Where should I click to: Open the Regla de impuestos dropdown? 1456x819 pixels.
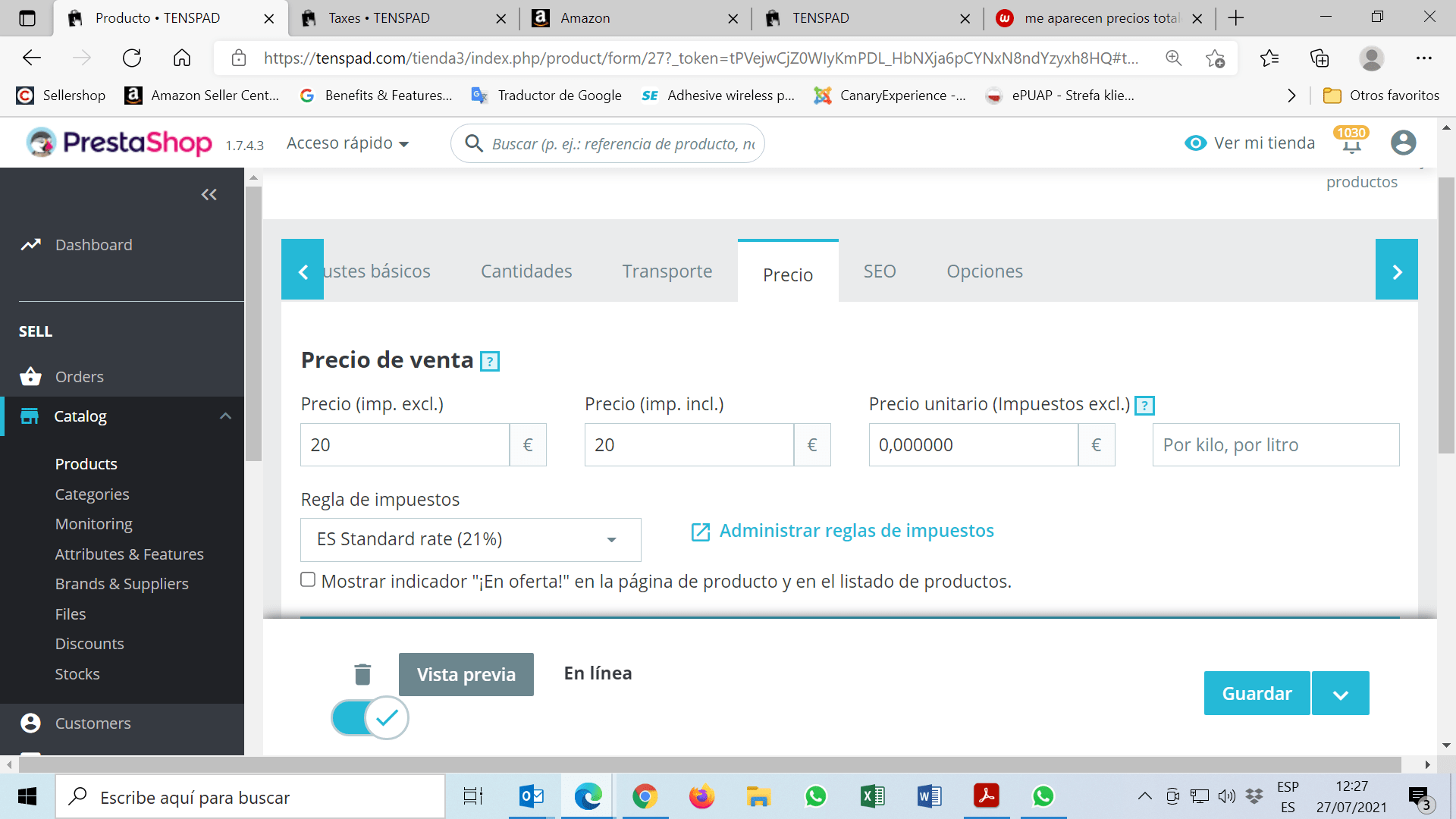click(471, 540)
